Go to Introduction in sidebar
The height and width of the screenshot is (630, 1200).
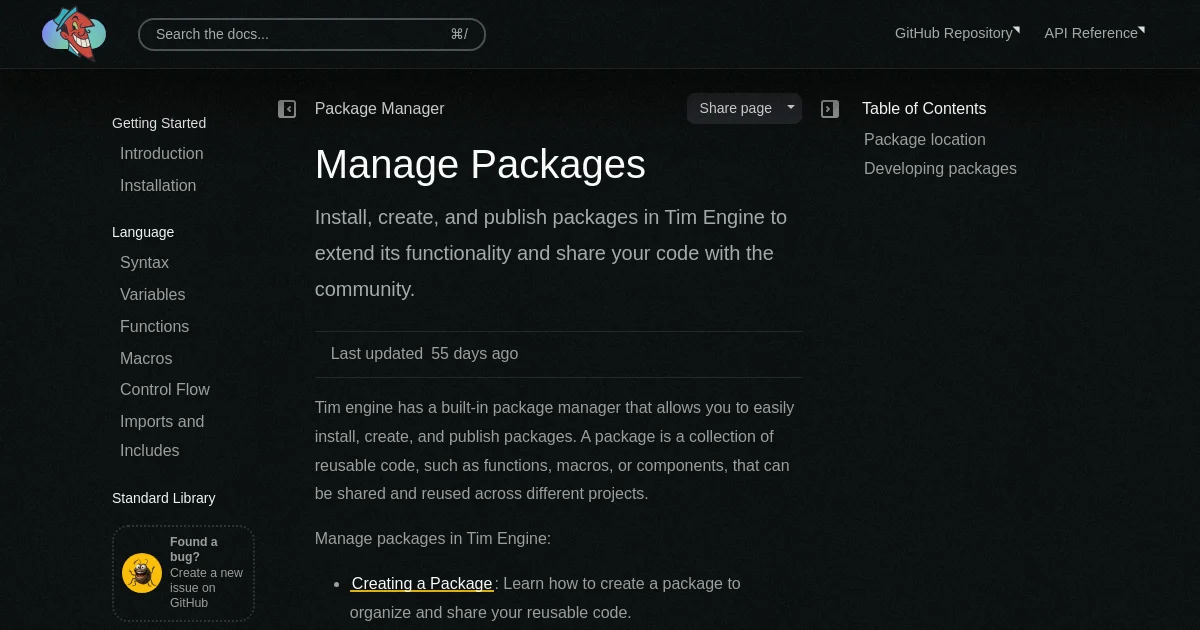(162, 153)
